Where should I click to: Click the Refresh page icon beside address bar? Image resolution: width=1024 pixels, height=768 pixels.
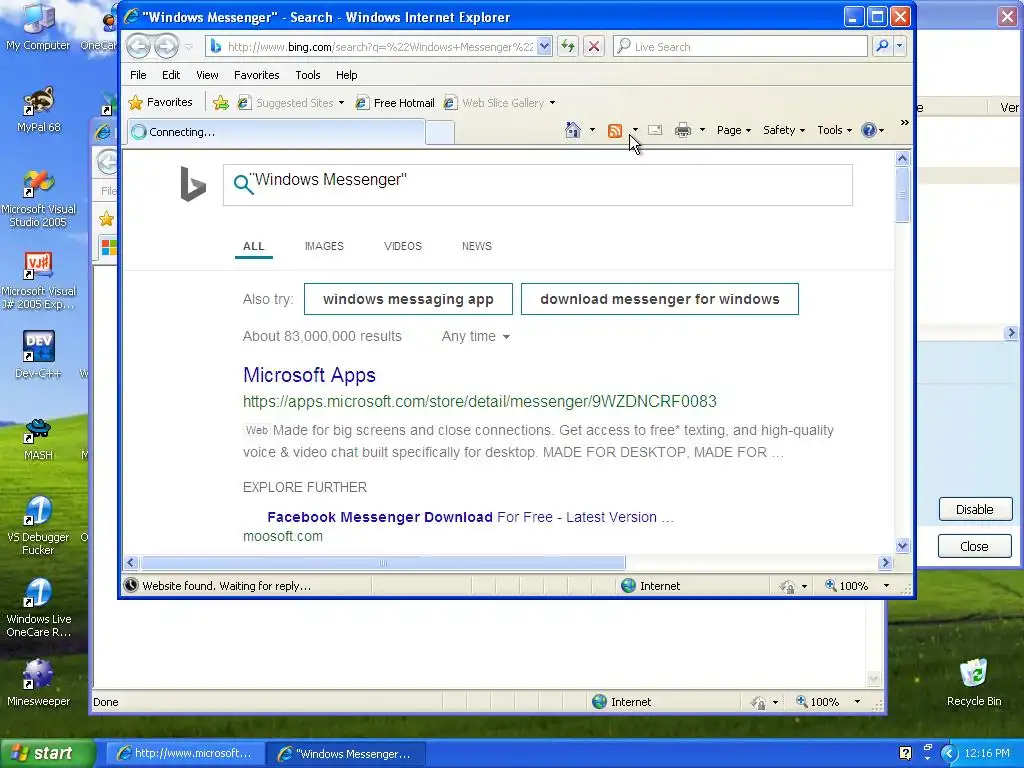point(568,46)
